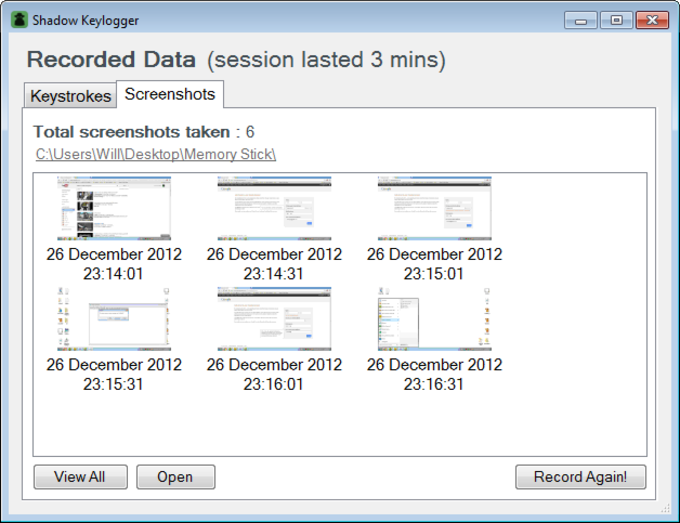
Task: Select the 23:16:31 screenshot thumbnail
Action: pyautogui.click(x=435, y=319)
